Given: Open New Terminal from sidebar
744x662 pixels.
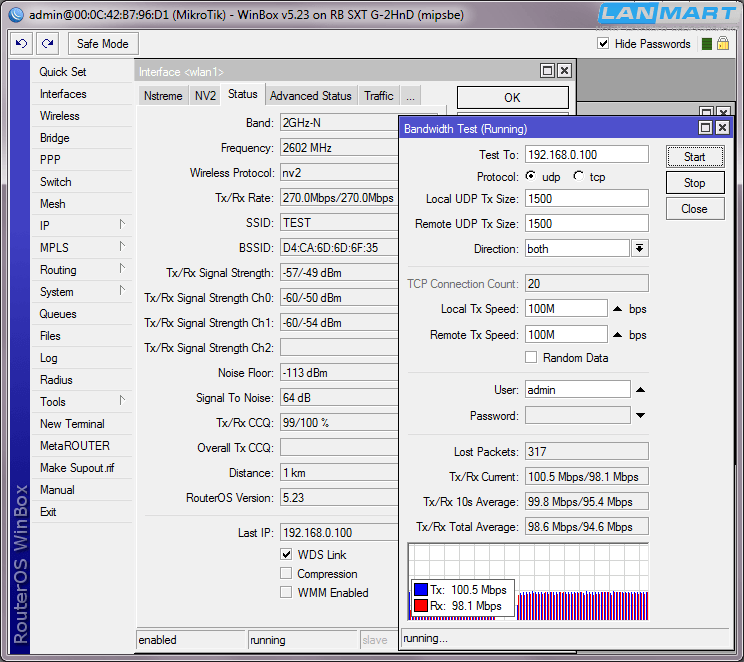Looking at the screenshot, I should (82, 424).
